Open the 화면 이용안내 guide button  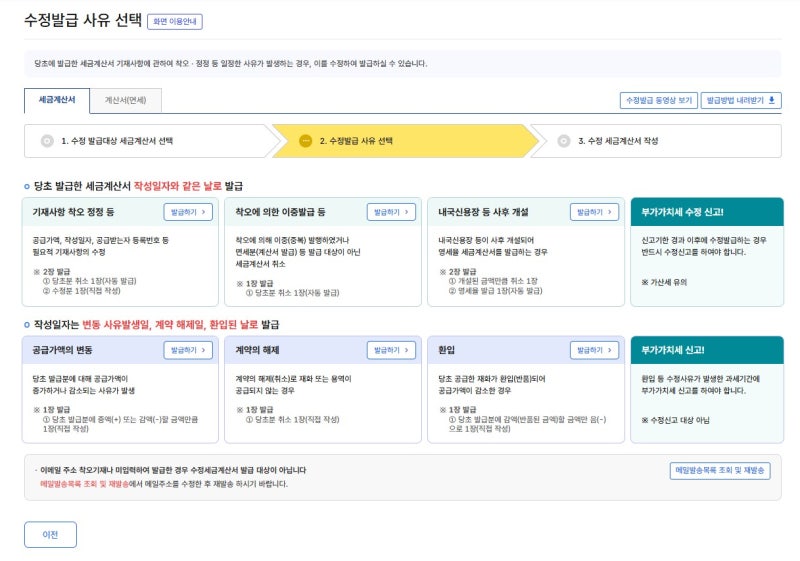coord(174,21)
